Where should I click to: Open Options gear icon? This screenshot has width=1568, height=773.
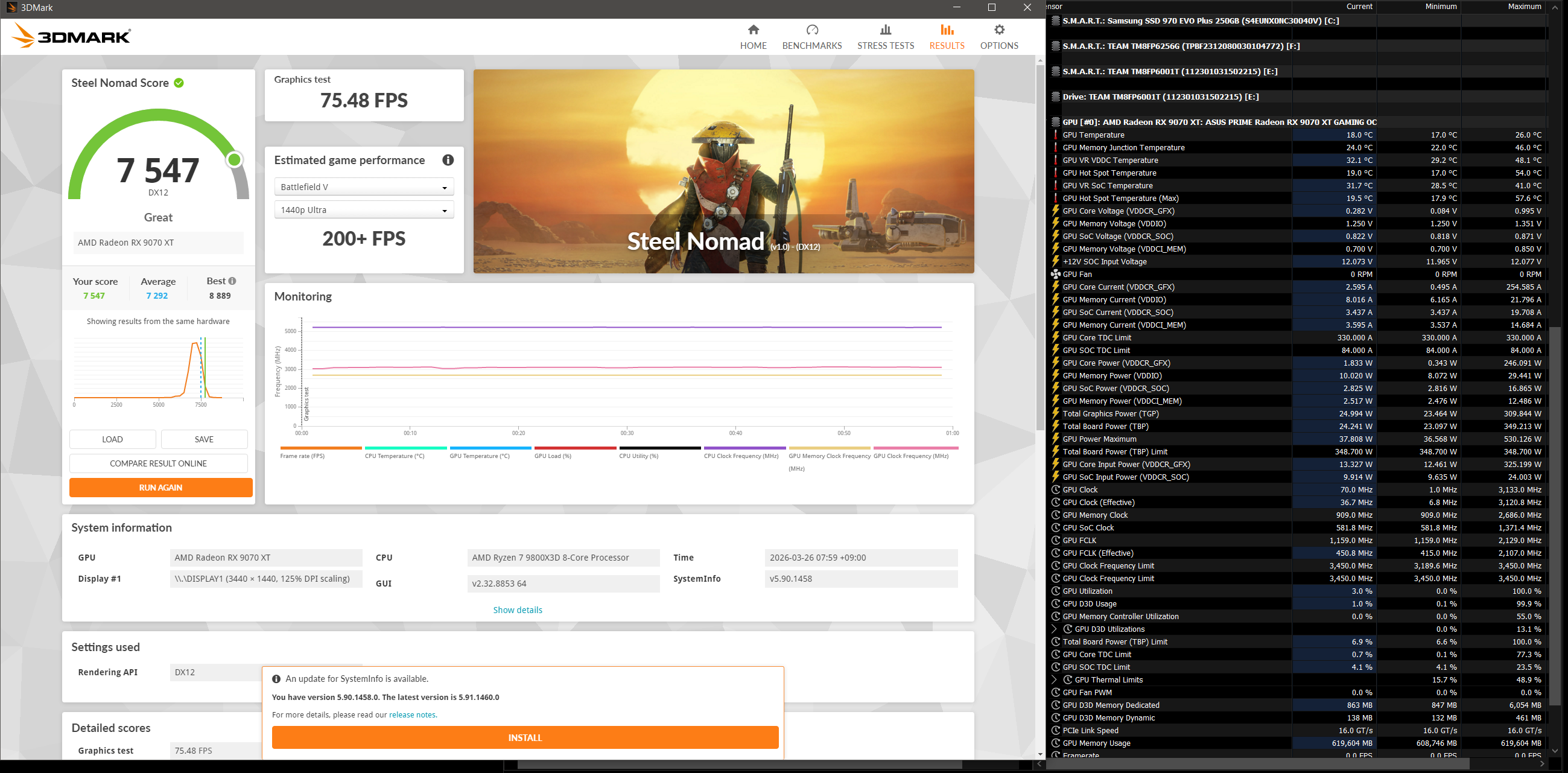(998, 30)
